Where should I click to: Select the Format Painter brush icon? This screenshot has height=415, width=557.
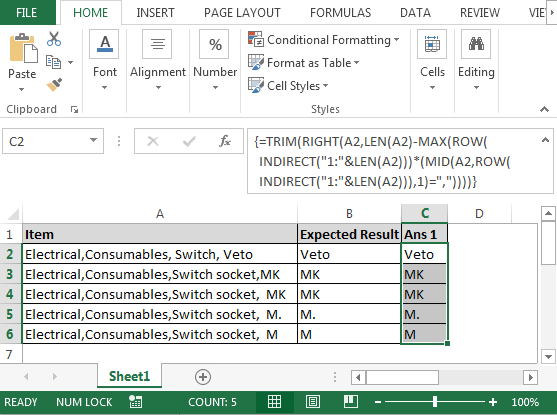pos(54,85)
